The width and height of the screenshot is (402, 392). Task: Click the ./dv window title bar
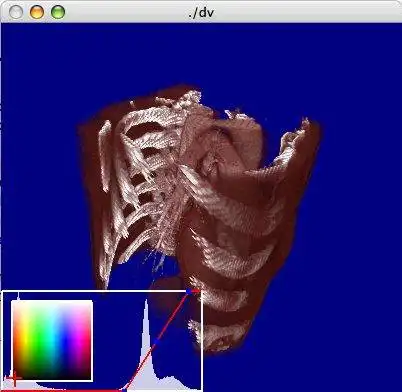pyautogui.click(x=201, y=12)
